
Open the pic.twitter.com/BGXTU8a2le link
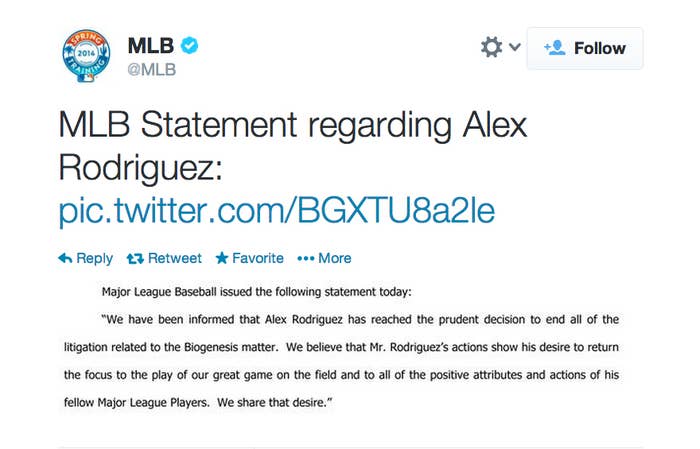(277, 210)
